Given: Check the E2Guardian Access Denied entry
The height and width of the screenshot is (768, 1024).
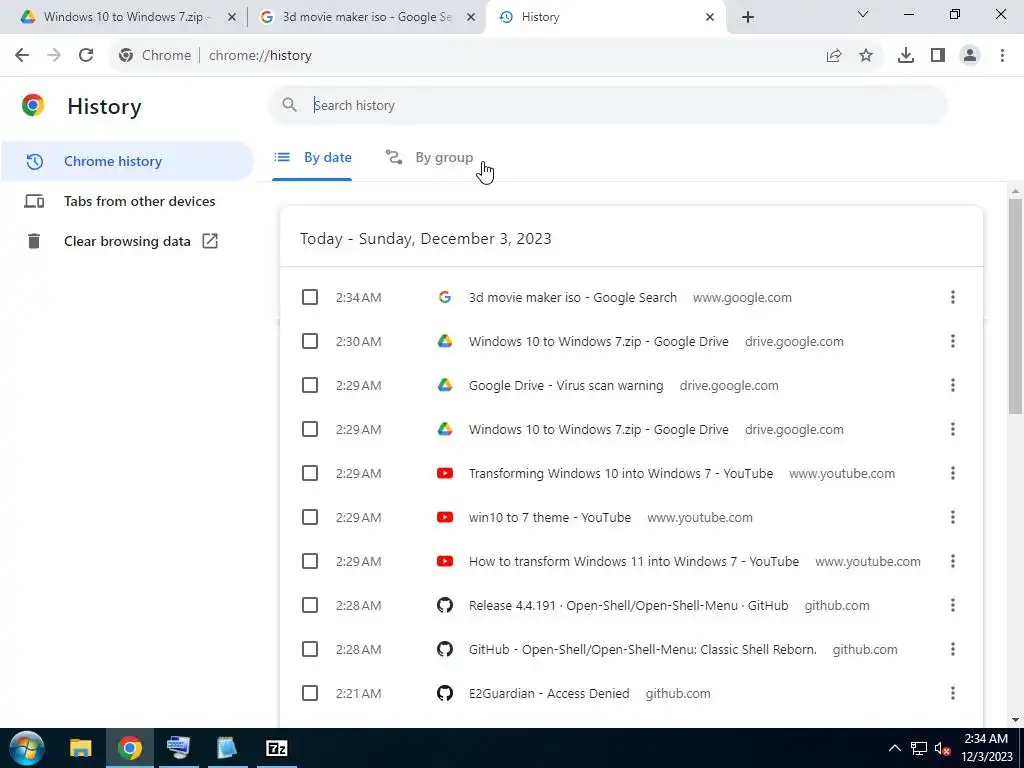Looking at the screenshot, I should coord(310,693).
